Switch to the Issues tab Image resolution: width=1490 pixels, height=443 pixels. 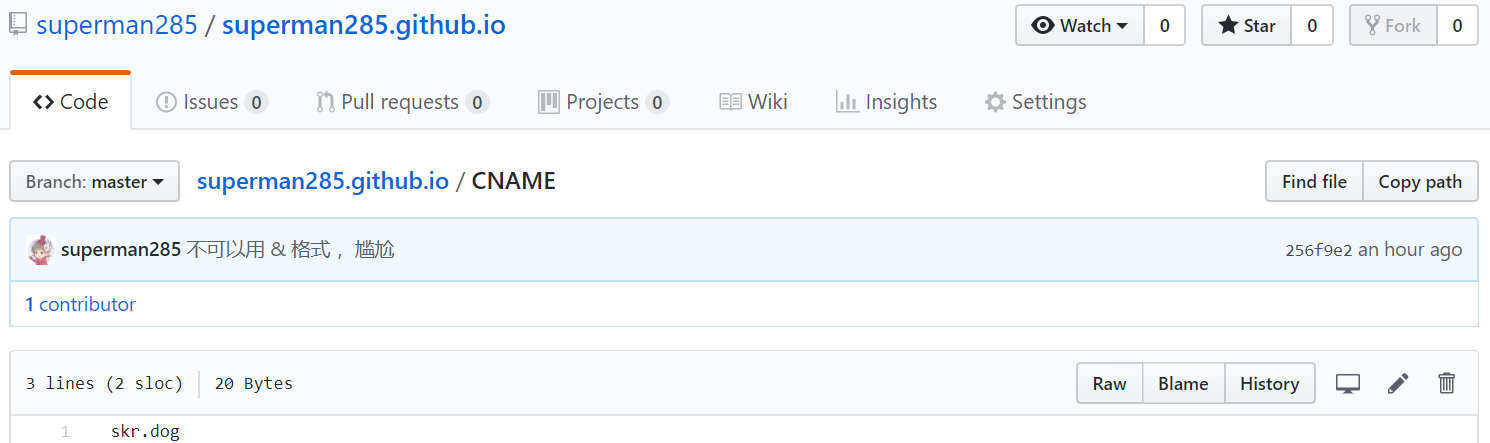[212, 102]
